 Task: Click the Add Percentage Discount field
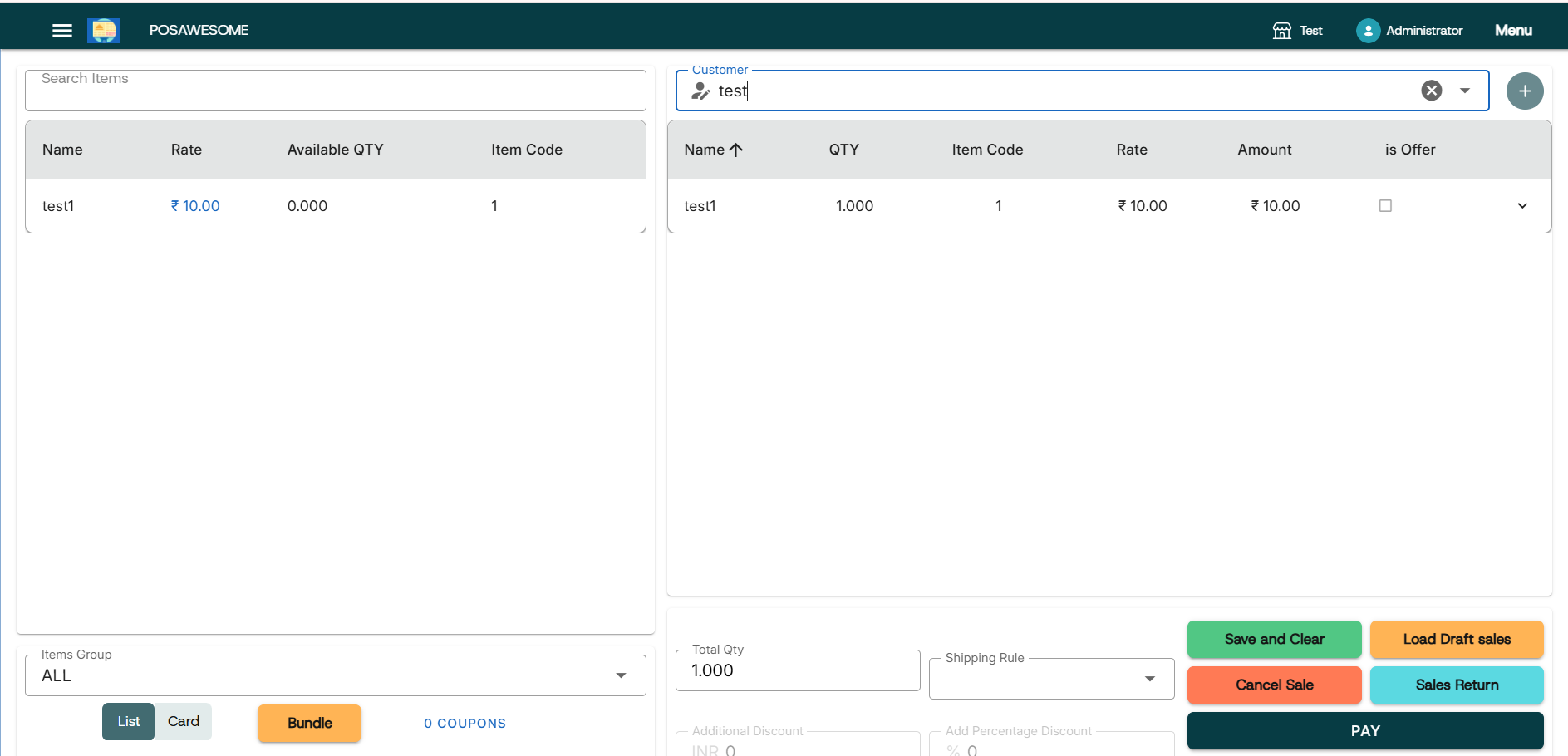coord(1051,744)
